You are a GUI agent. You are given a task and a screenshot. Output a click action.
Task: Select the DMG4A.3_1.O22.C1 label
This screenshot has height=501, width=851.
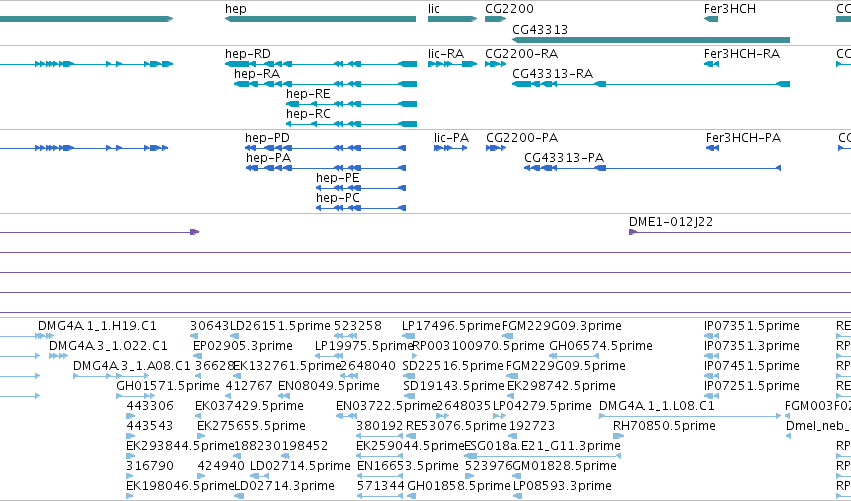108,346
